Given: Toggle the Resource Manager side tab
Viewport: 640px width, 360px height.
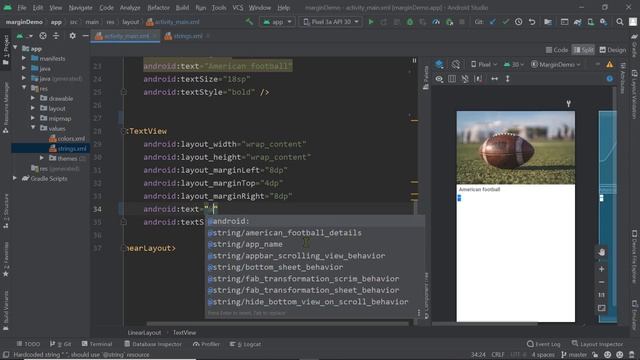Looking at the screenshot, I should pyautogui.click(x=6, y=107).
